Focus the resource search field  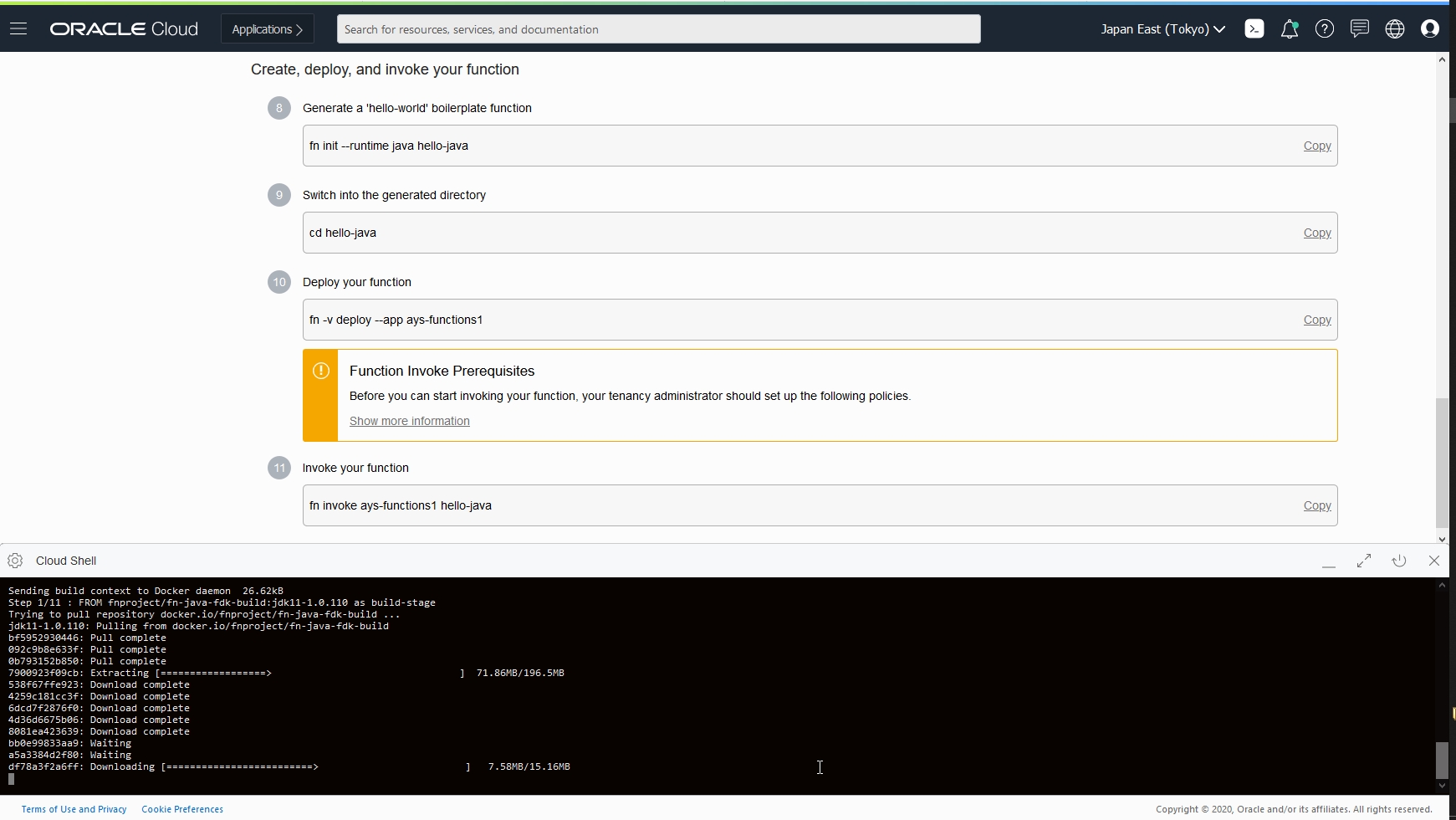pos(659,29)
